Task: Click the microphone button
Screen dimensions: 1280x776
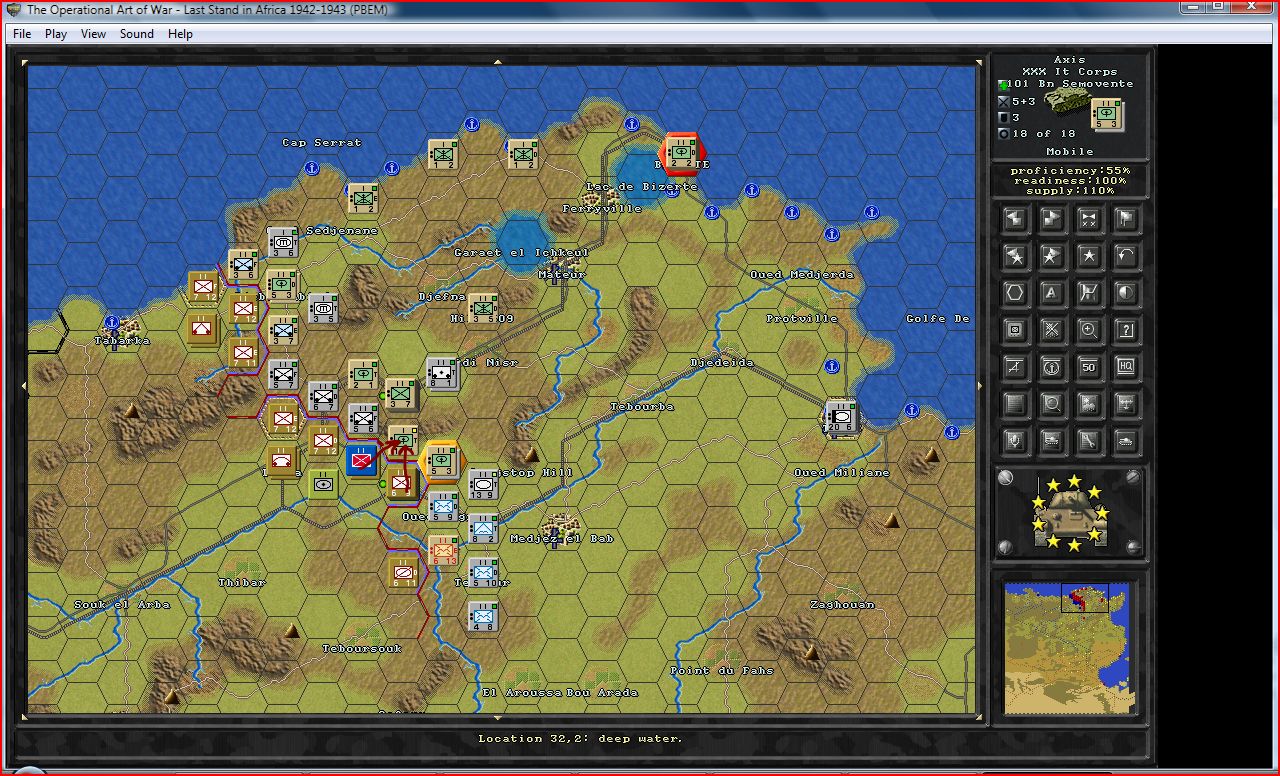Action: (1015, 440)
